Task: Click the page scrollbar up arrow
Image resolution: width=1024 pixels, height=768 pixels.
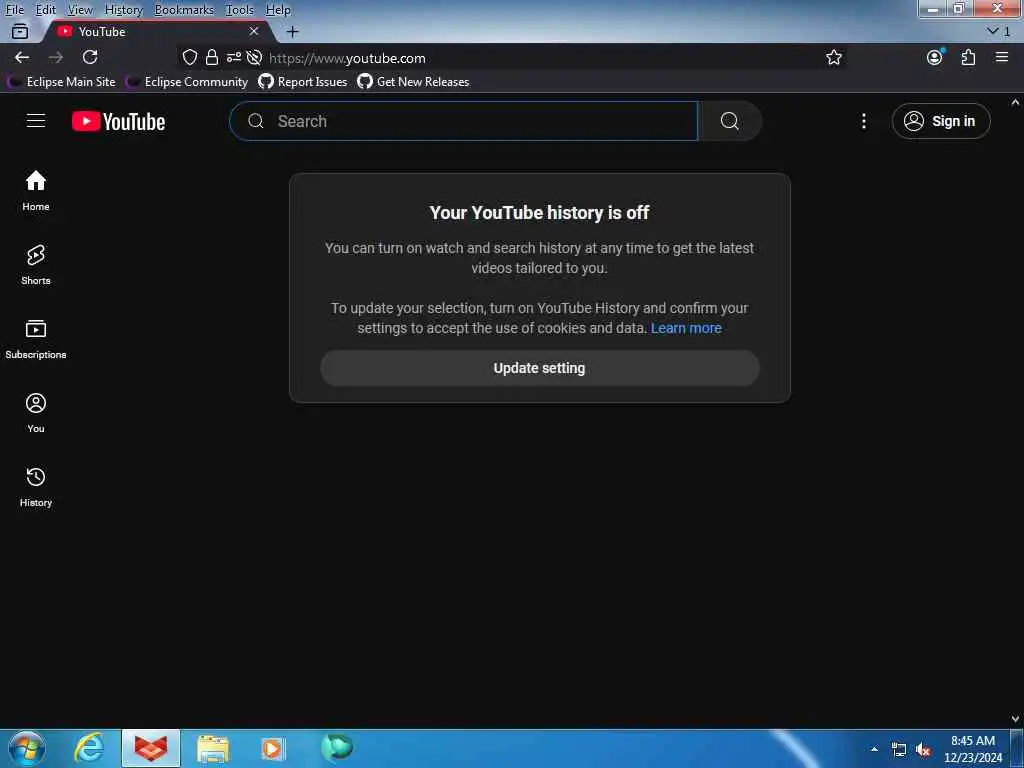Action: point(1015,102)
